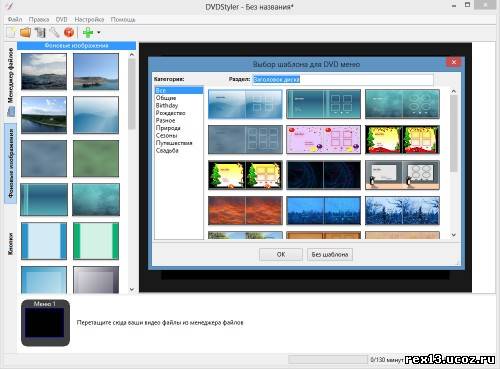Click the OK button in template dialog
Image resolution: width=500 pixels, height=369 pixels.
(x=281, y=254)
